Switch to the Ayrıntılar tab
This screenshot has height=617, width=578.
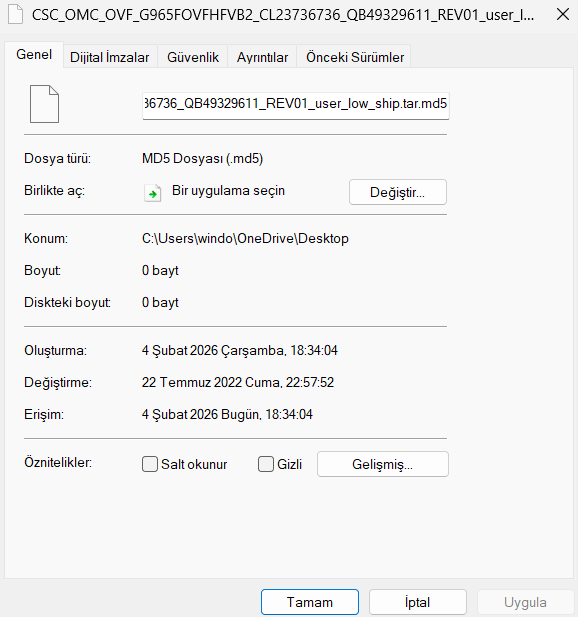tap(262, 57)
